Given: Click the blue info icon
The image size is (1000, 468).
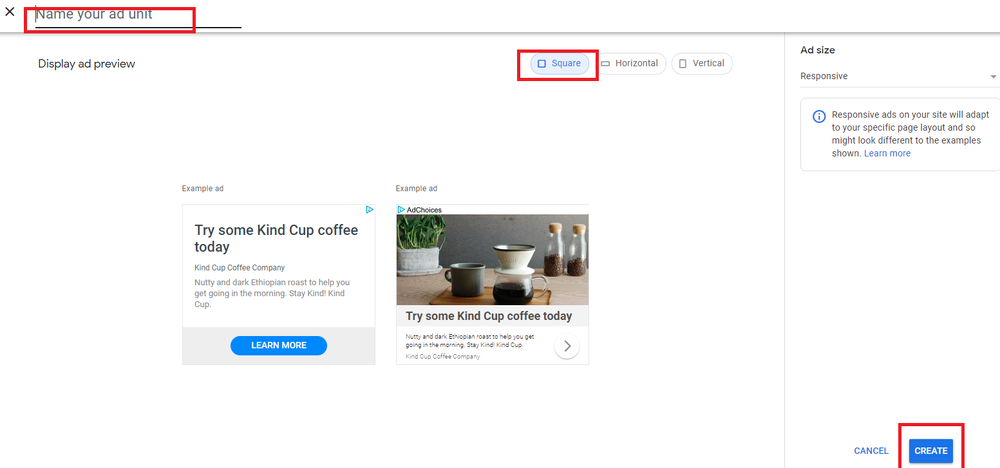Looking at the screenshot, I should tap(818, 117).
